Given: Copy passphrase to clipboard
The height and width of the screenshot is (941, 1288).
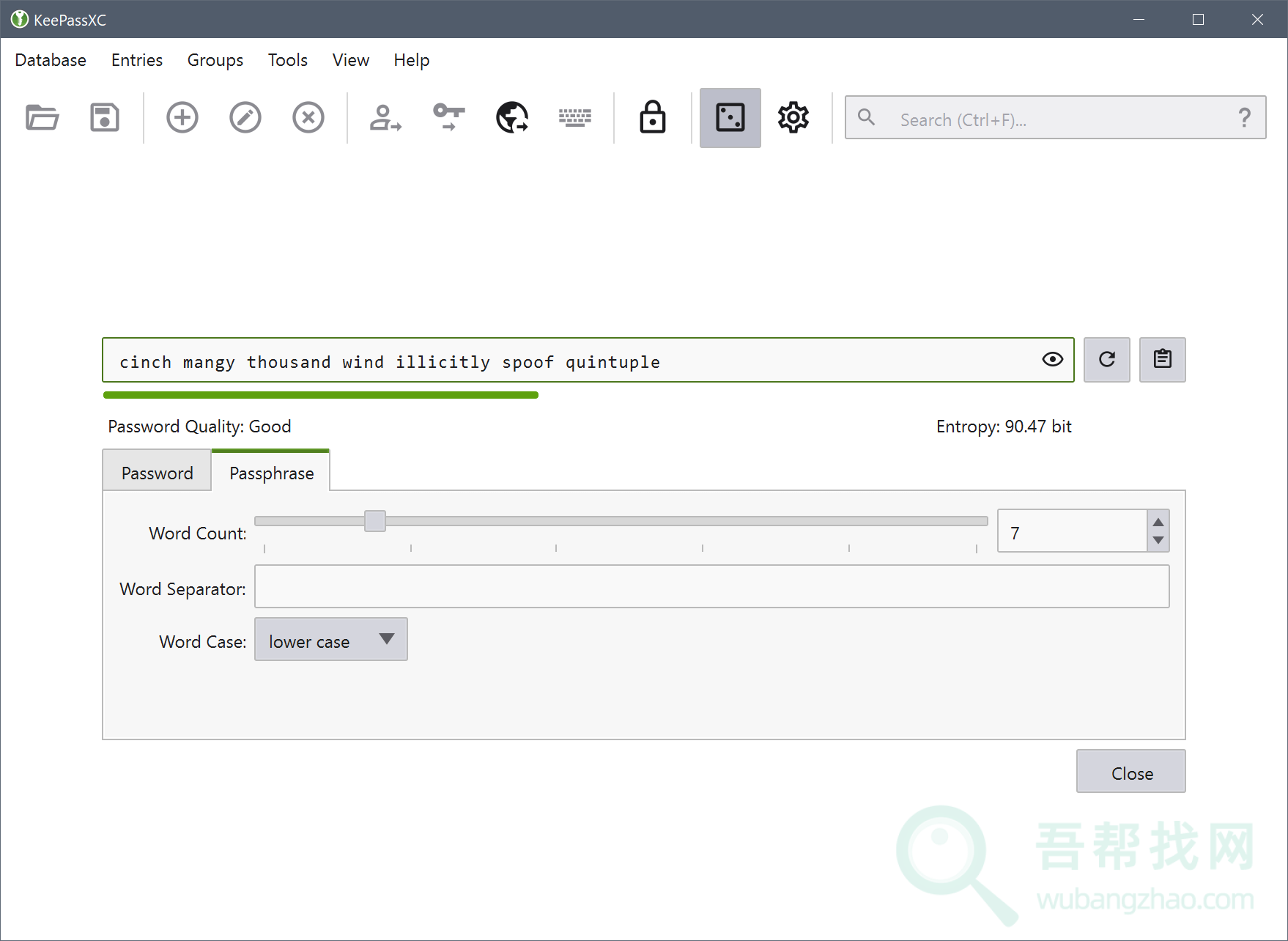Looking at the screenshot, I should pos(1163,360).
